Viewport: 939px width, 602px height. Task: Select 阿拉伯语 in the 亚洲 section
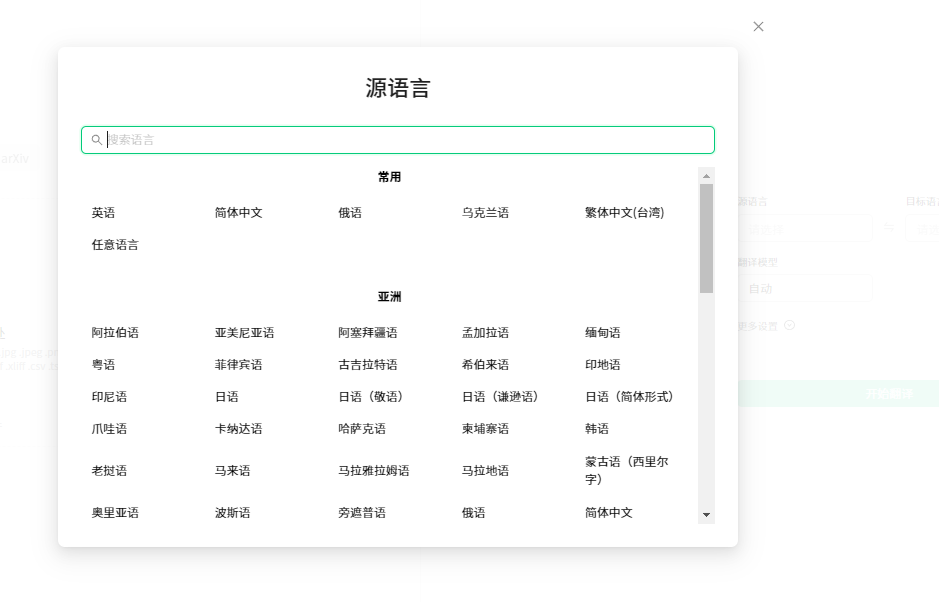115,333
